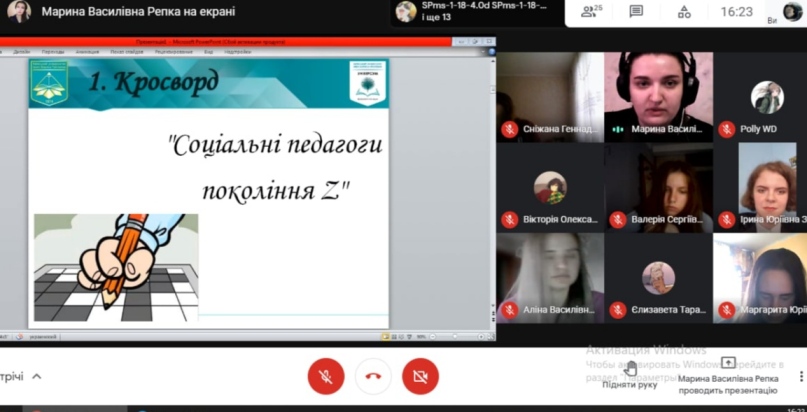Select Аліна Василівн... video tile

[550, 278]
